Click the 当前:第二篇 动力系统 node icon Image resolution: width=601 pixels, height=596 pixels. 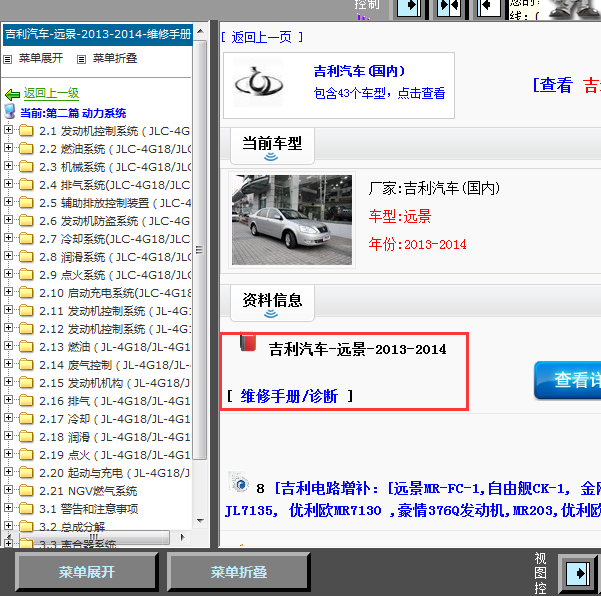(x=10, y=111)
